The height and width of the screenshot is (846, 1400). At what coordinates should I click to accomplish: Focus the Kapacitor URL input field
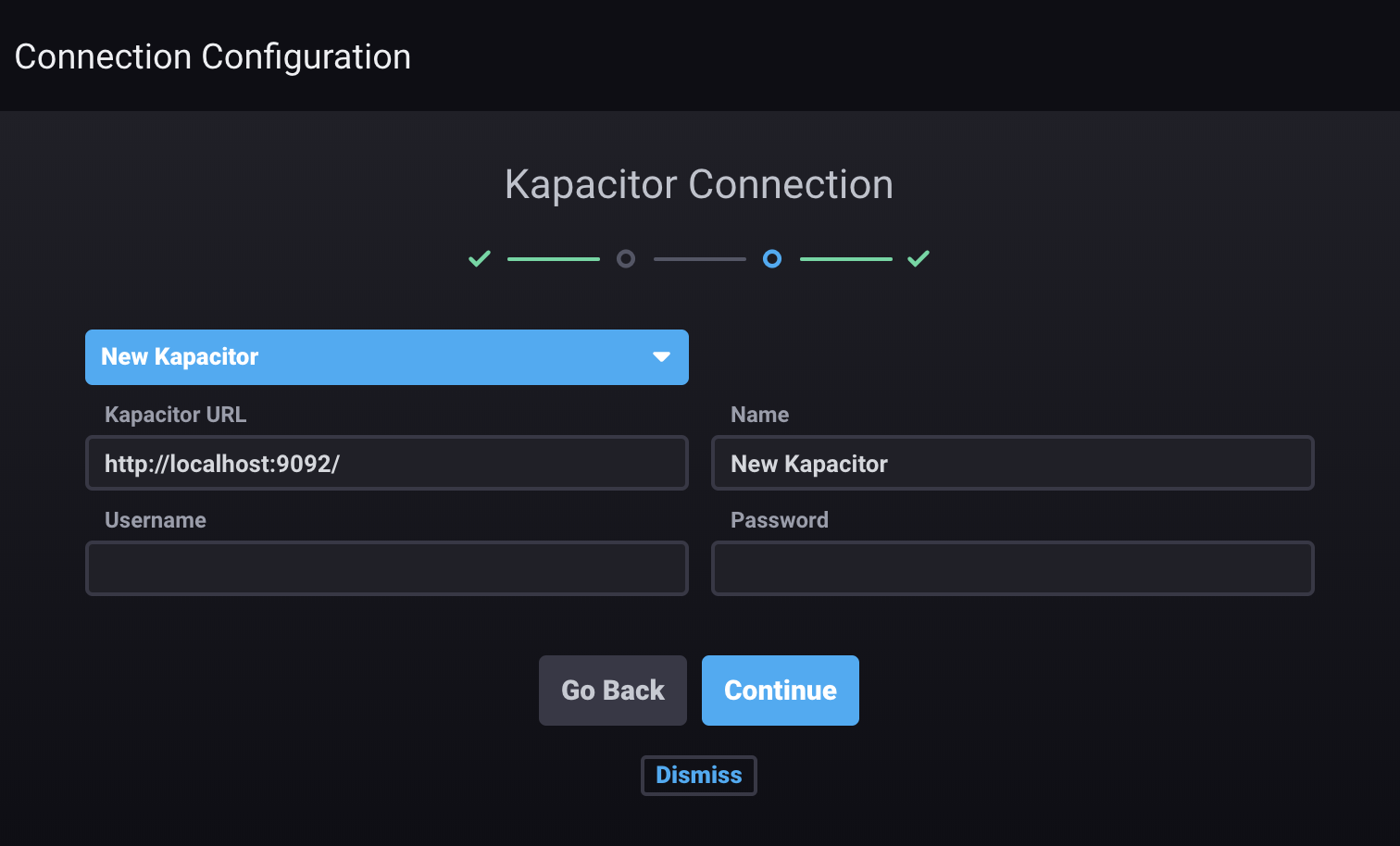(x=386, y=463)
